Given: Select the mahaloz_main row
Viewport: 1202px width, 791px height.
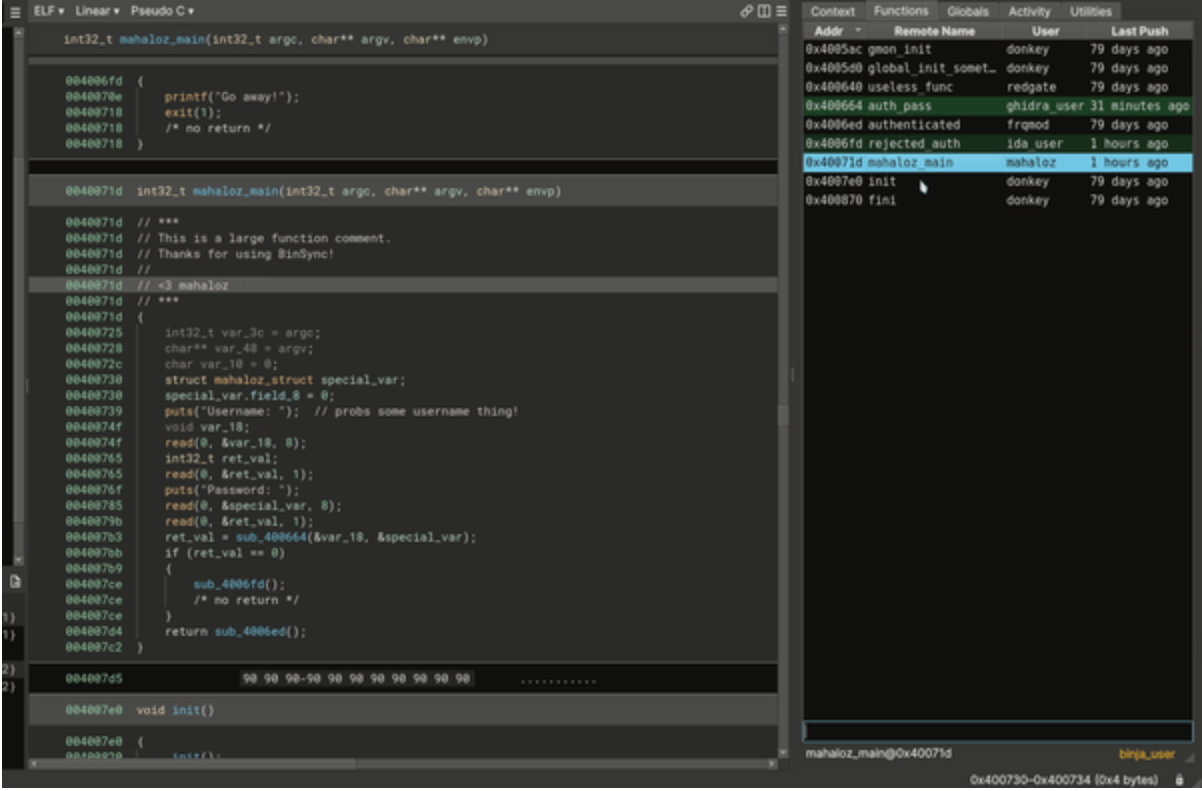Looking at the screenshot, I should tap(998, 162).
